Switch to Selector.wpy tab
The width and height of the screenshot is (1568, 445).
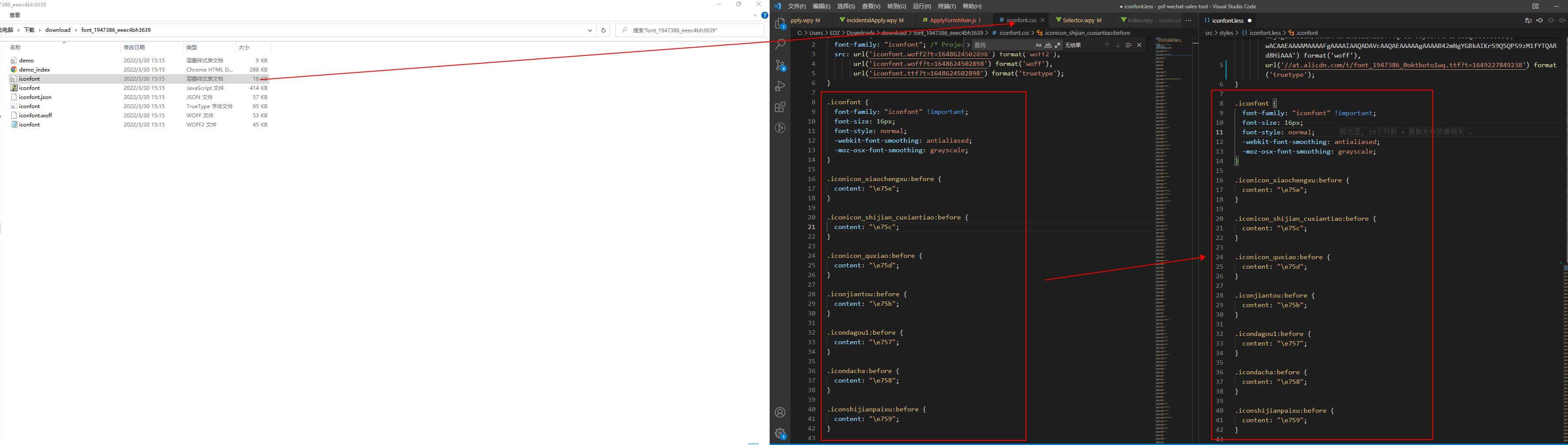pos(1081,20)
